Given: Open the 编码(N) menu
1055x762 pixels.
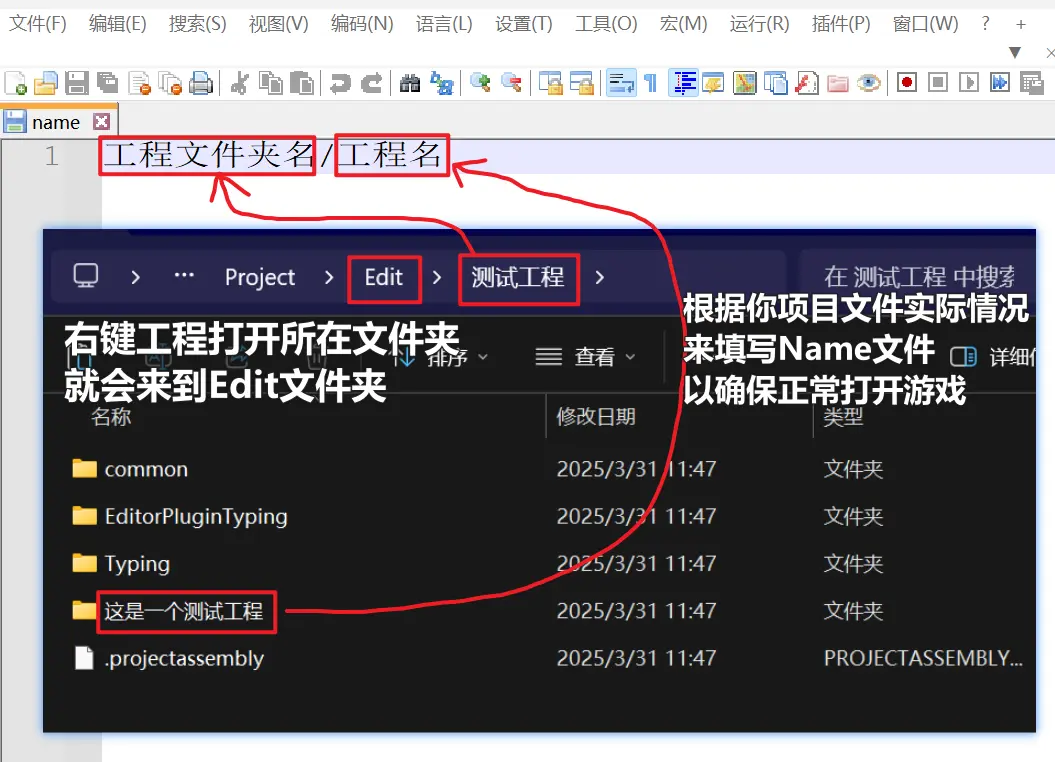Looking at the screenshot, I should click(362, 24).
